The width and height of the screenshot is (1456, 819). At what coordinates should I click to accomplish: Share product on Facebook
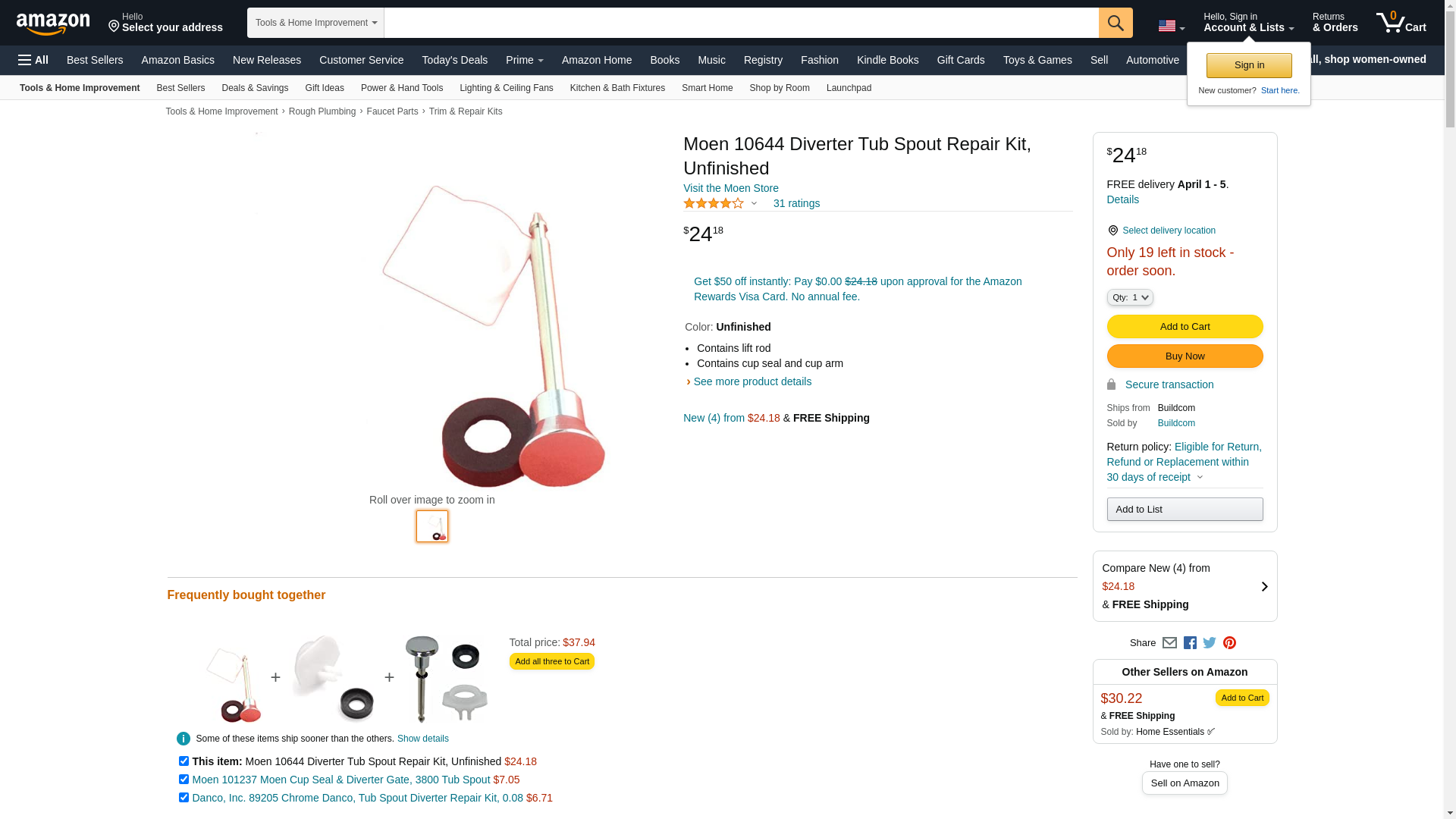coord(1190,643)
